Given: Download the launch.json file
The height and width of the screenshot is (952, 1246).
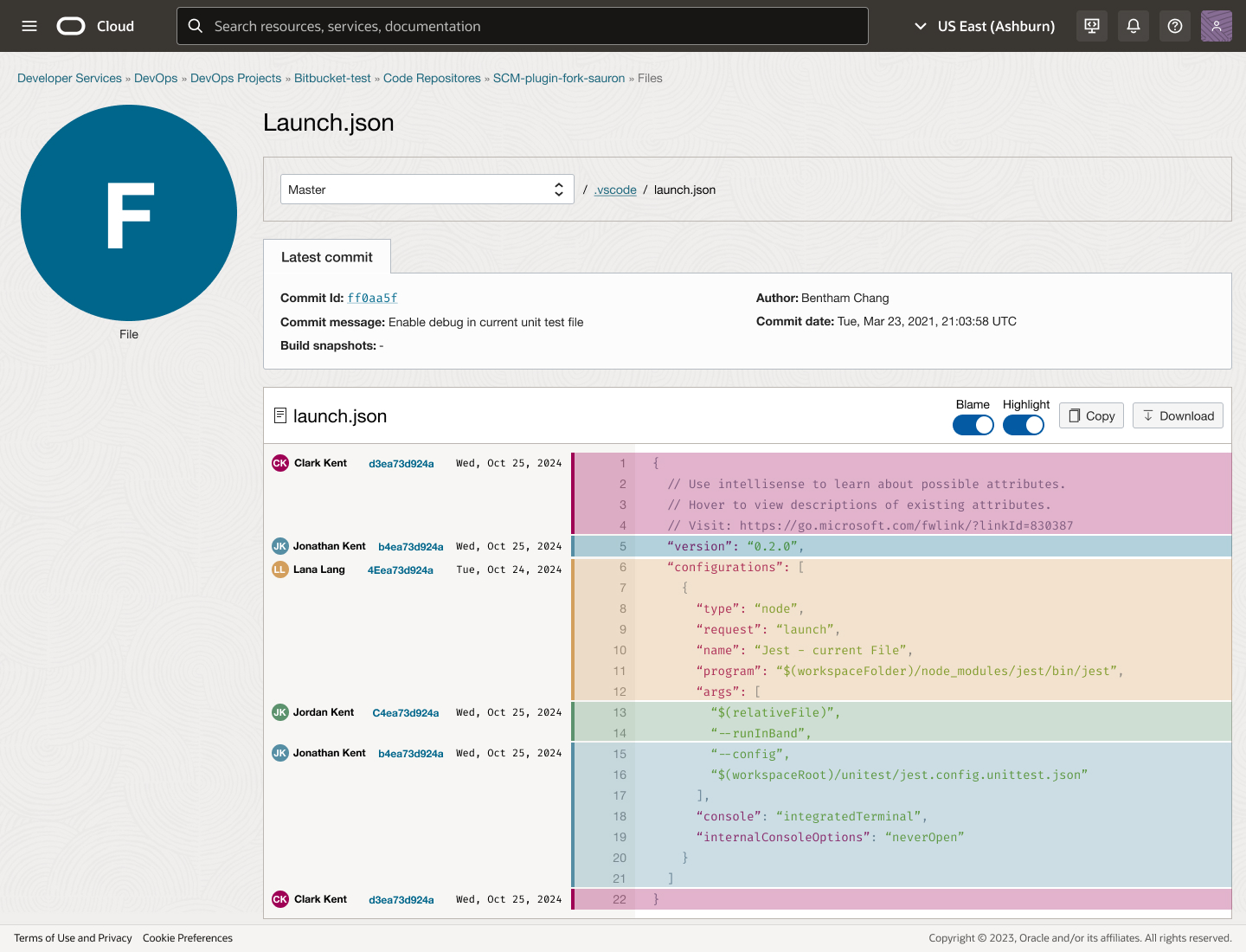Looking at the screenshot, I should [x=1178, y=415].
